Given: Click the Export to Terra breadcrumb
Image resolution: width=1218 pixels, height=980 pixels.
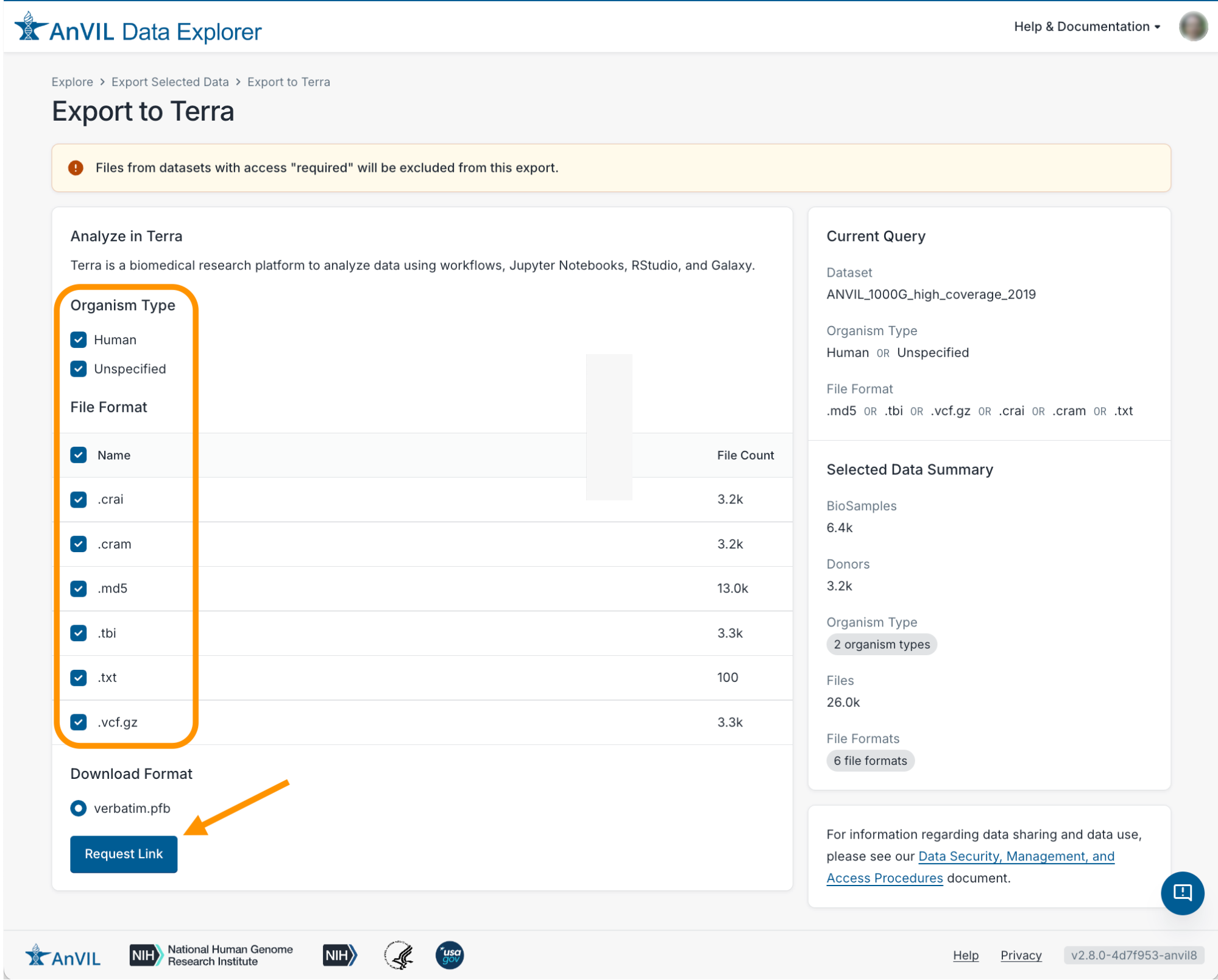Looking at the screenshot, I should tap(289, 82).
